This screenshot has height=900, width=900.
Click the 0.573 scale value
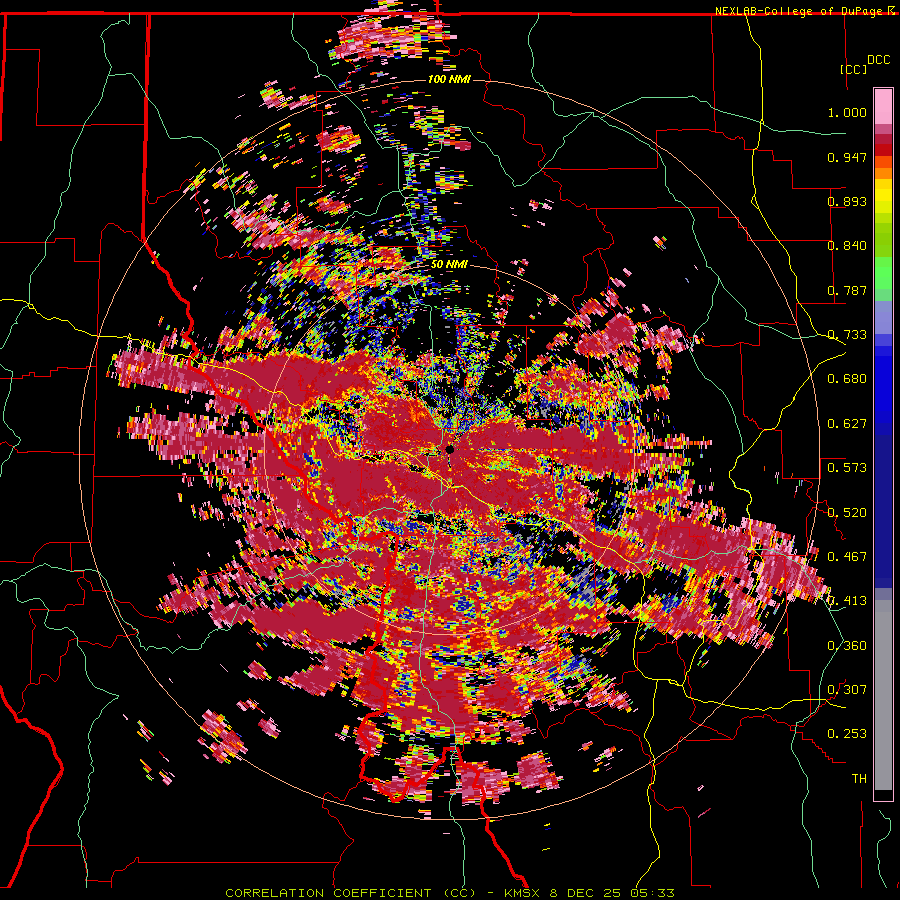[x=847, y=468]
